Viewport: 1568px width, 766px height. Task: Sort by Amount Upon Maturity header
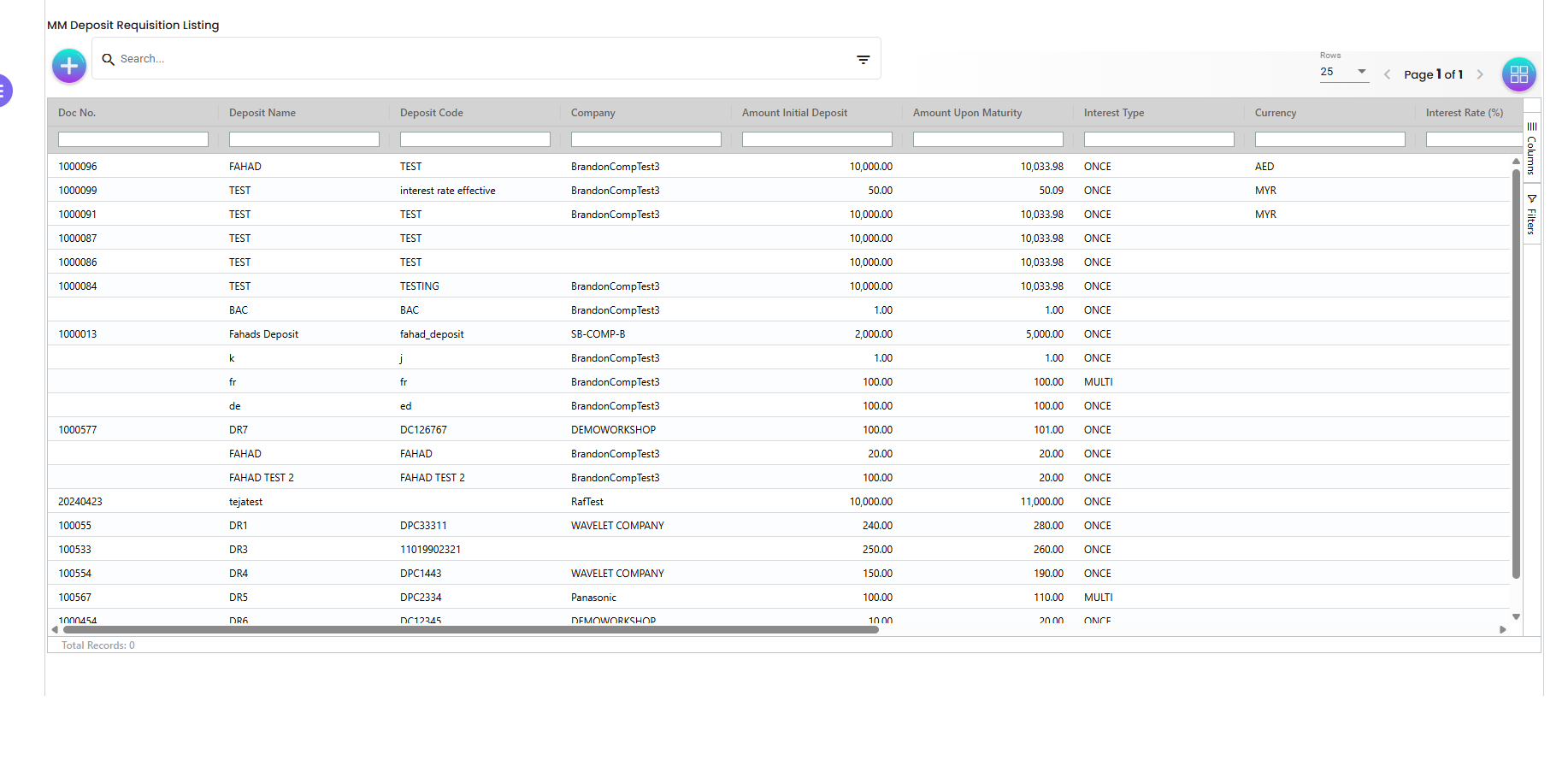click(968, 113)
